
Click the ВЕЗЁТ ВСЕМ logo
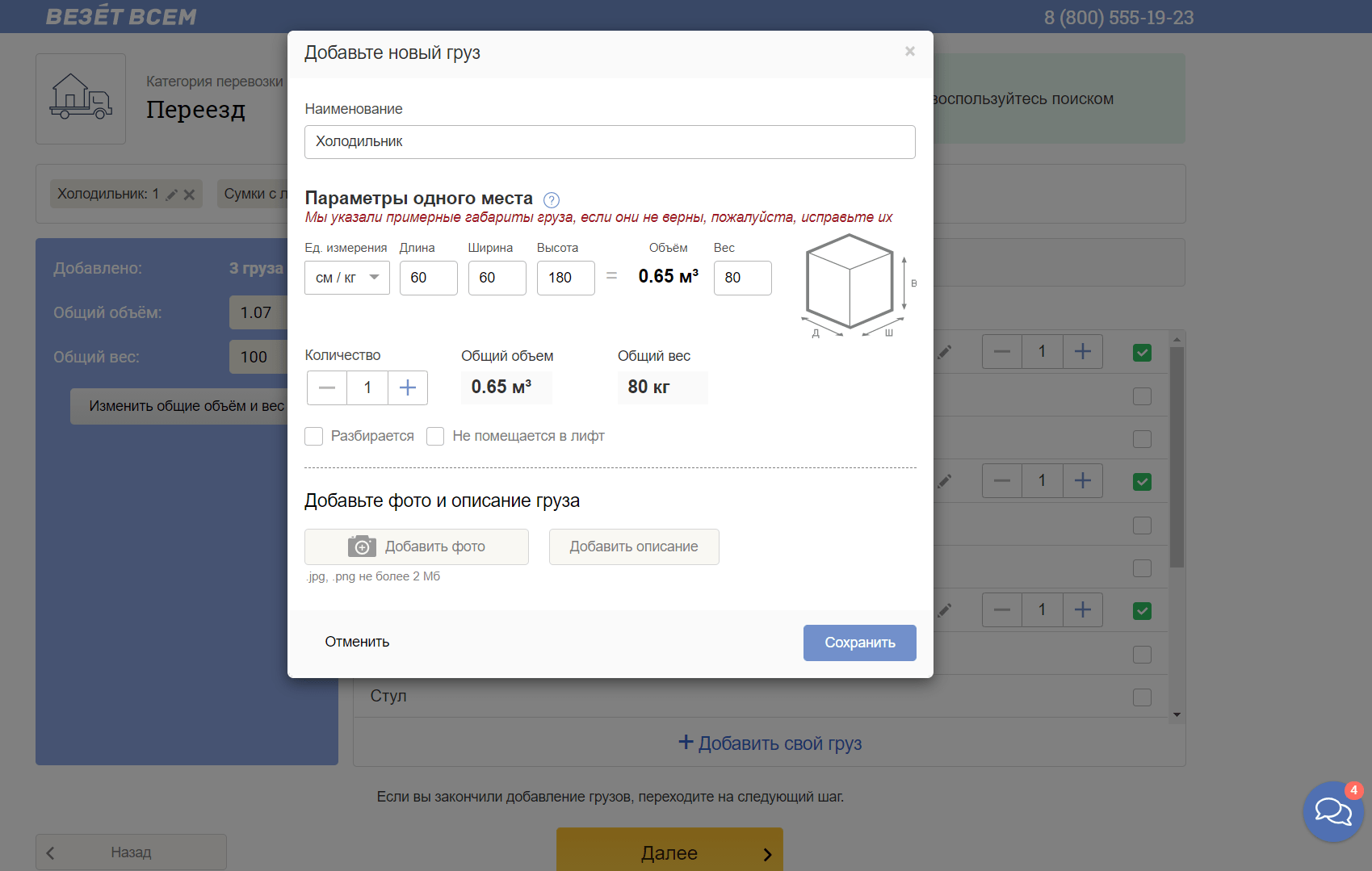pos(121,16)
